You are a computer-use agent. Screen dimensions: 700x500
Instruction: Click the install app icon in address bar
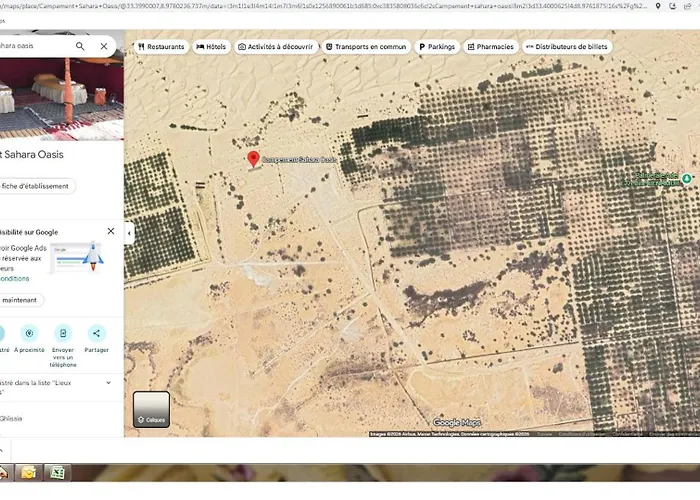(673, 6)
